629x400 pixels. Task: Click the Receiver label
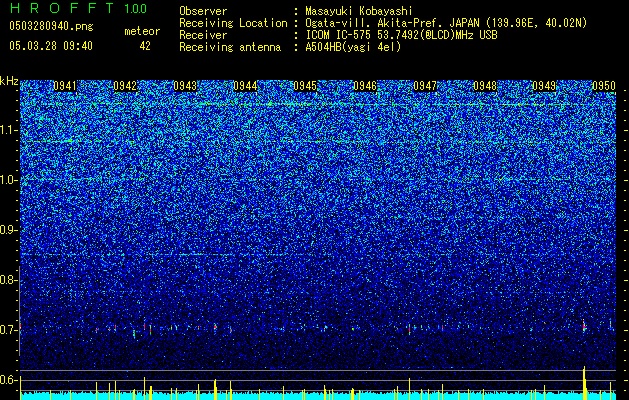point(203,35)
